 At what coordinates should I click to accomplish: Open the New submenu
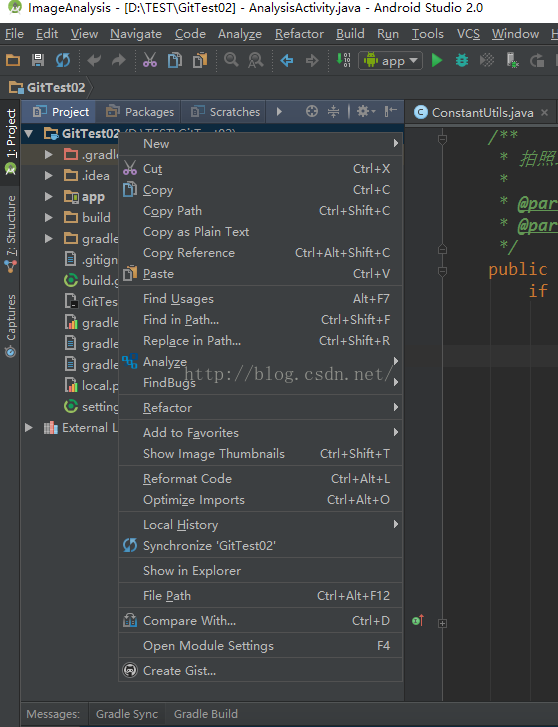(x=260, y=144)
